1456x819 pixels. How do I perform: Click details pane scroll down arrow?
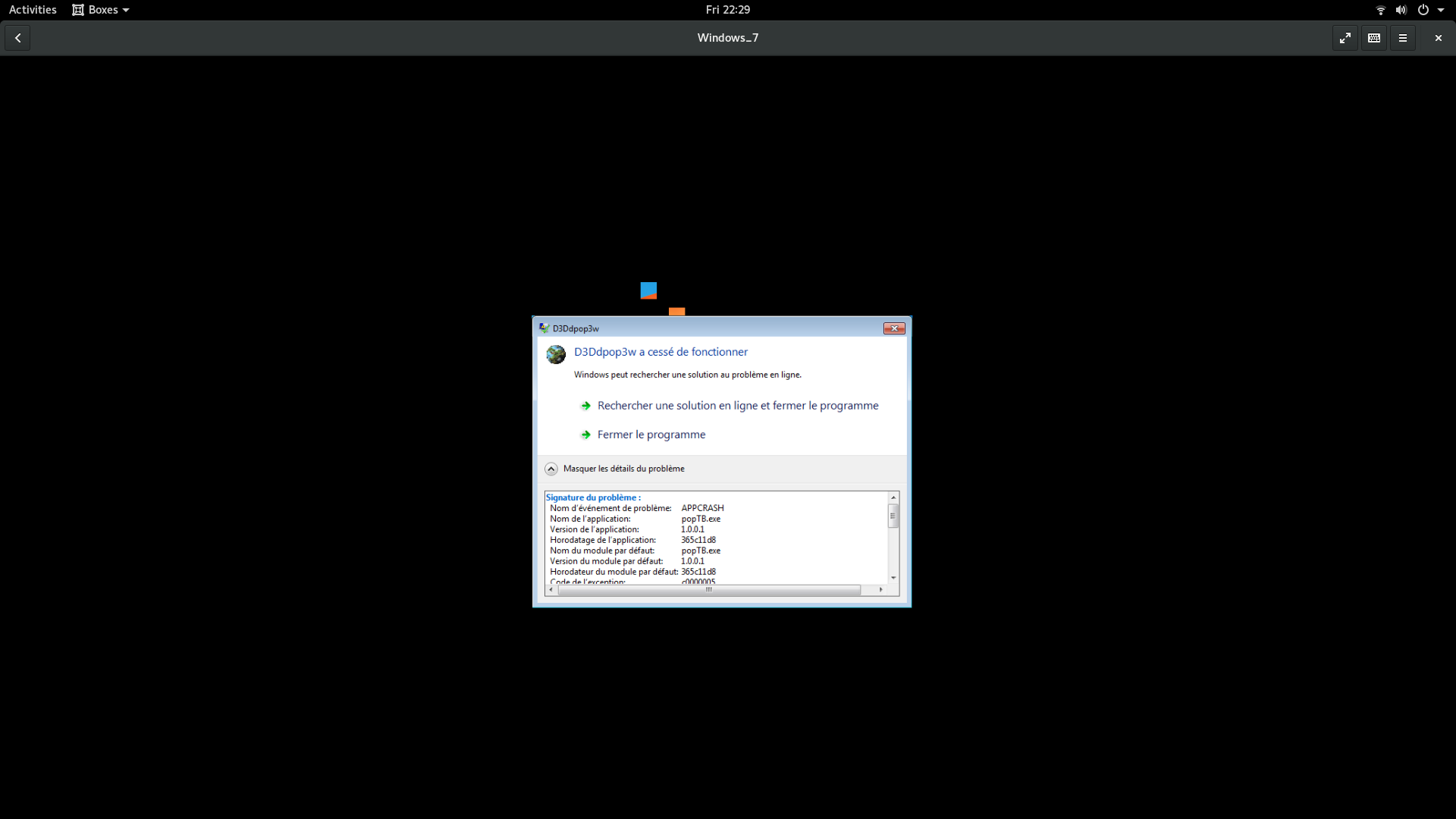(893, 578)
